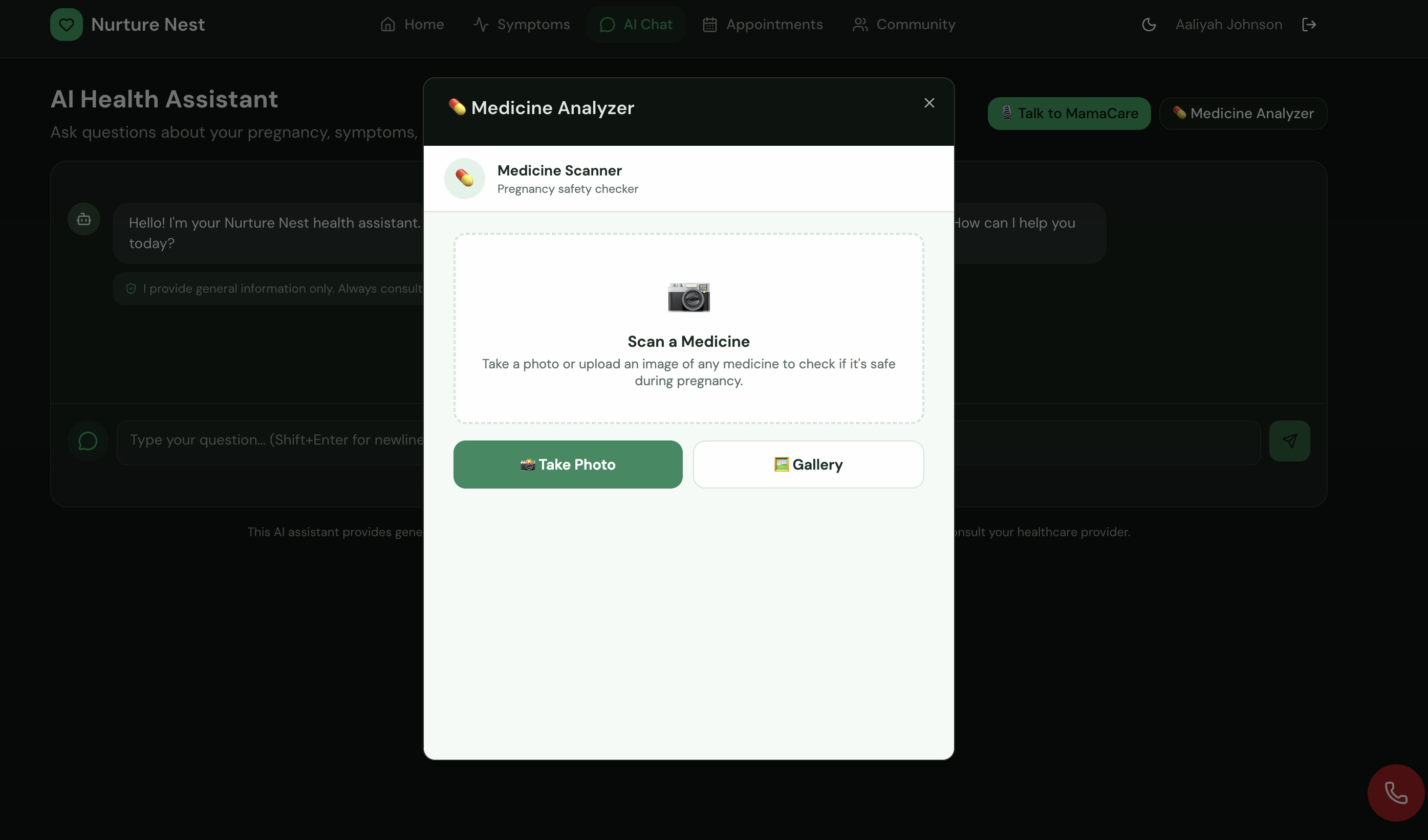Navigate to the Community section
The image size is (1428, 840).
coord(904,25)
